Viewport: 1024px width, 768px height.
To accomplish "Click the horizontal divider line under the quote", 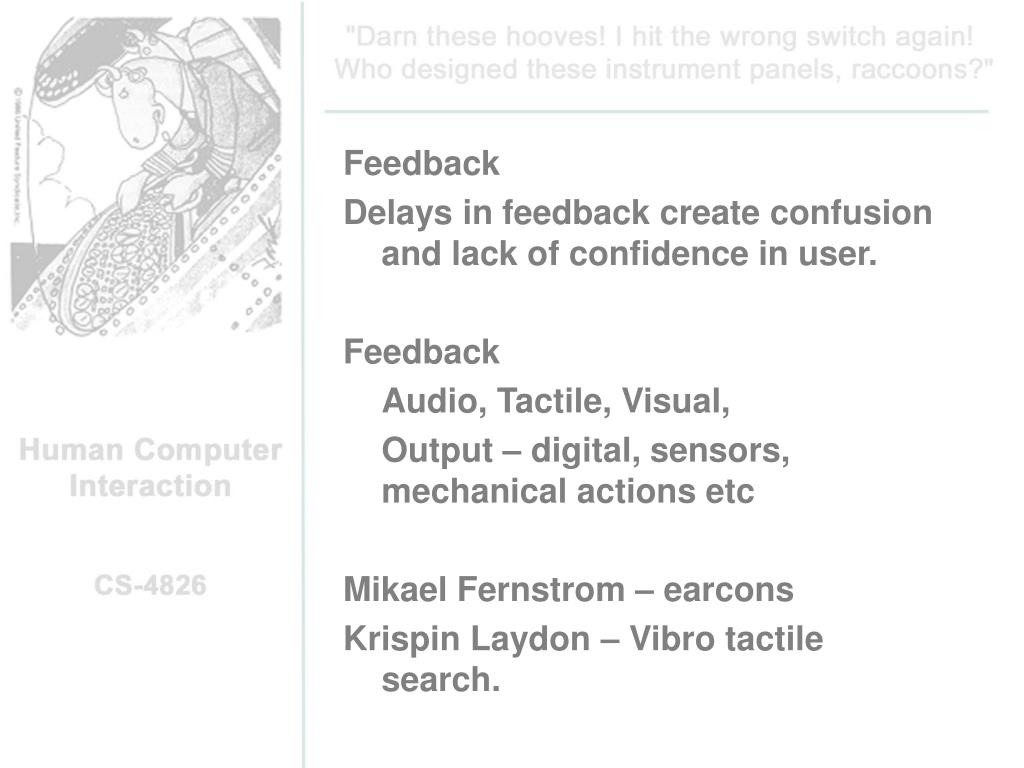I will coord(657,112).
